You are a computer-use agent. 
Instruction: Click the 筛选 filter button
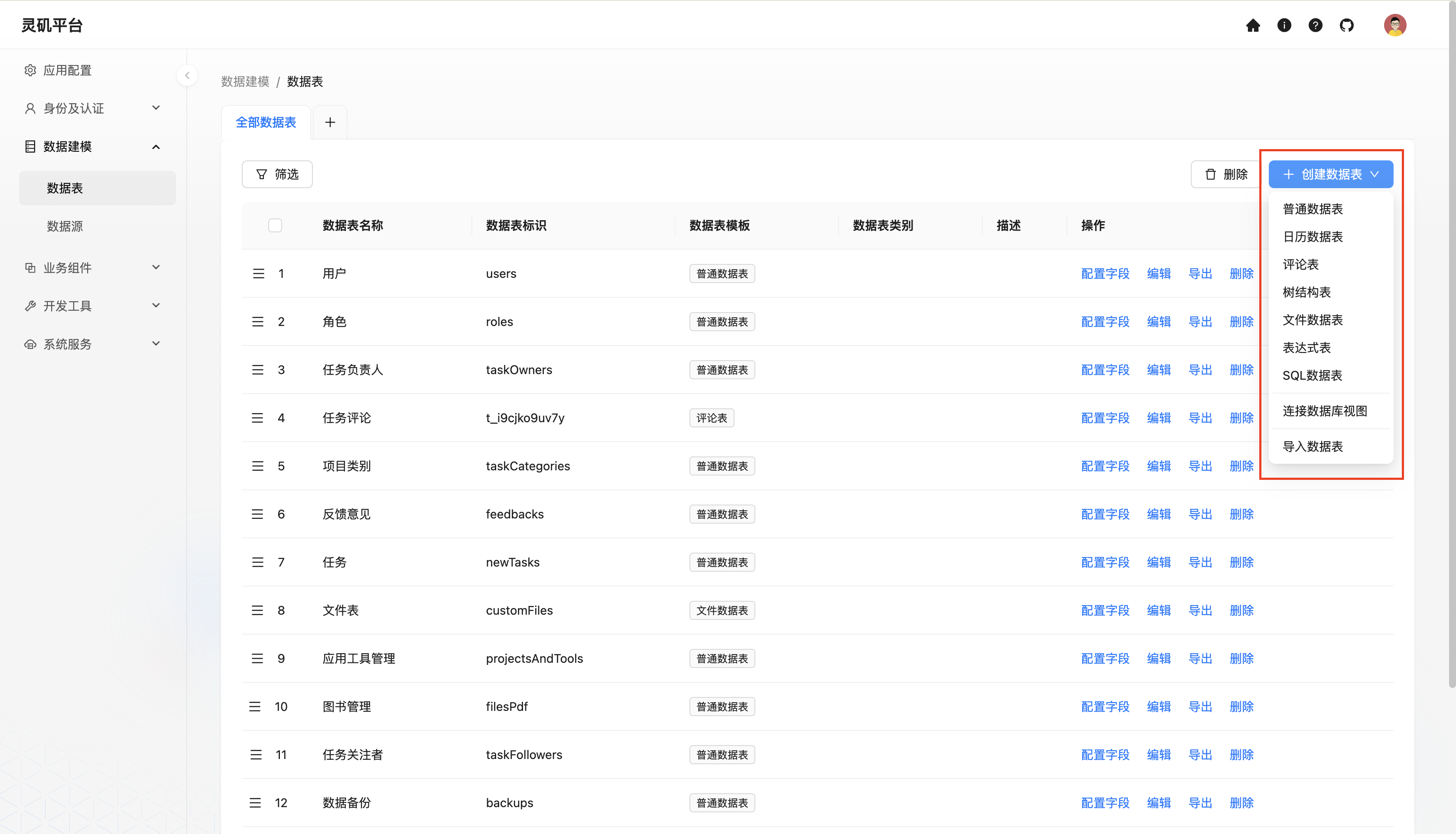[x=277, y=174]
